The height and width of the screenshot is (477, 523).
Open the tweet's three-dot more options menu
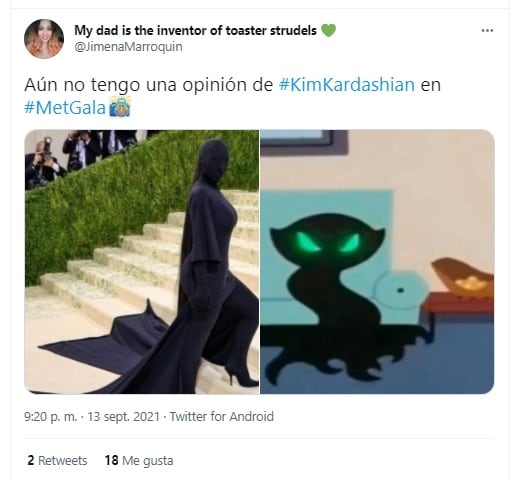tap(487, 31)
